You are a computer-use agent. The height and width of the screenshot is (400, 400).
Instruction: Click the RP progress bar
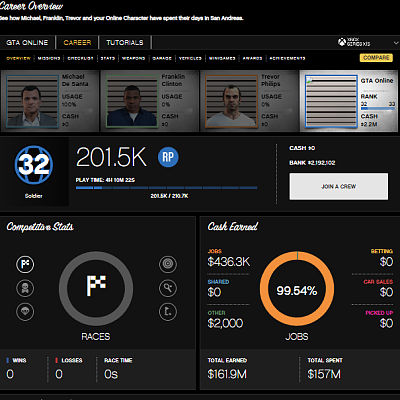[x=166, y=188]
